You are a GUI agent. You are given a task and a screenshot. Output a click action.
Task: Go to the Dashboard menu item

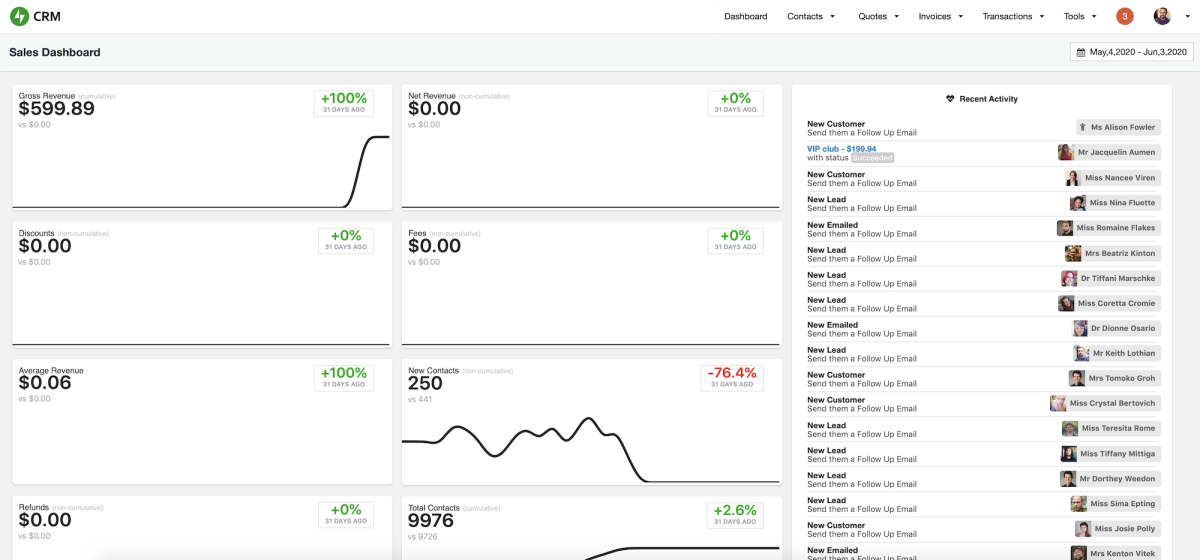coord(745,16)
